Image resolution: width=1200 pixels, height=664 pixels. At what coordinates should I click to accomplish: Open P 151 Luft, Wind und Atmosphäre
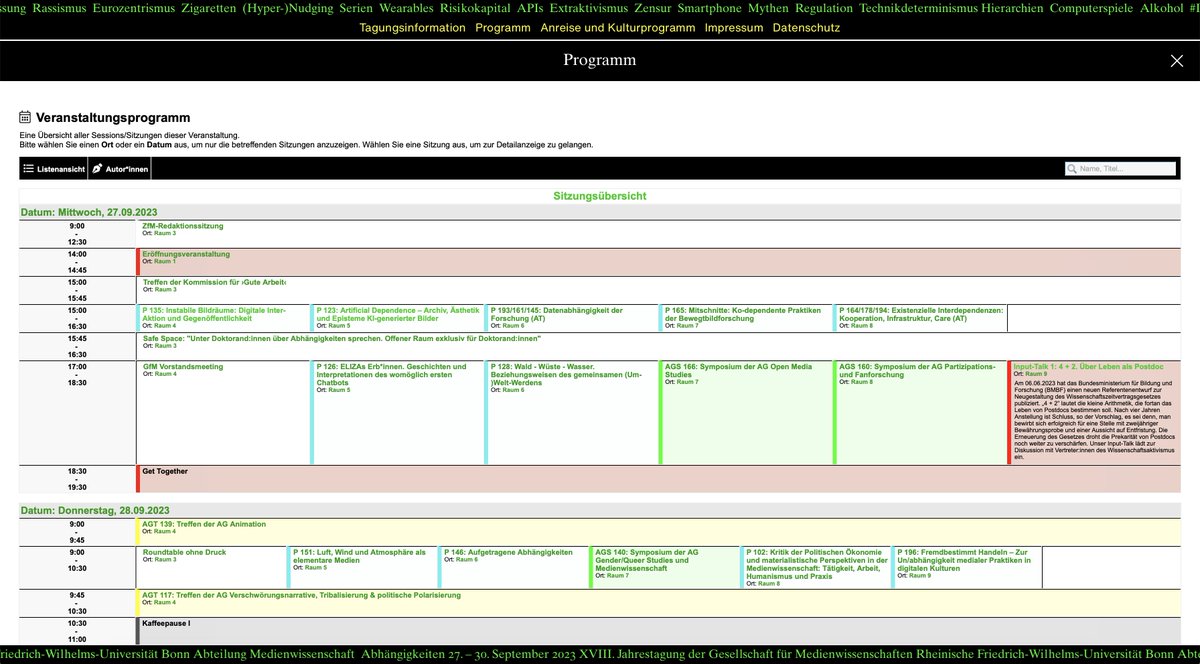point(359,556)
